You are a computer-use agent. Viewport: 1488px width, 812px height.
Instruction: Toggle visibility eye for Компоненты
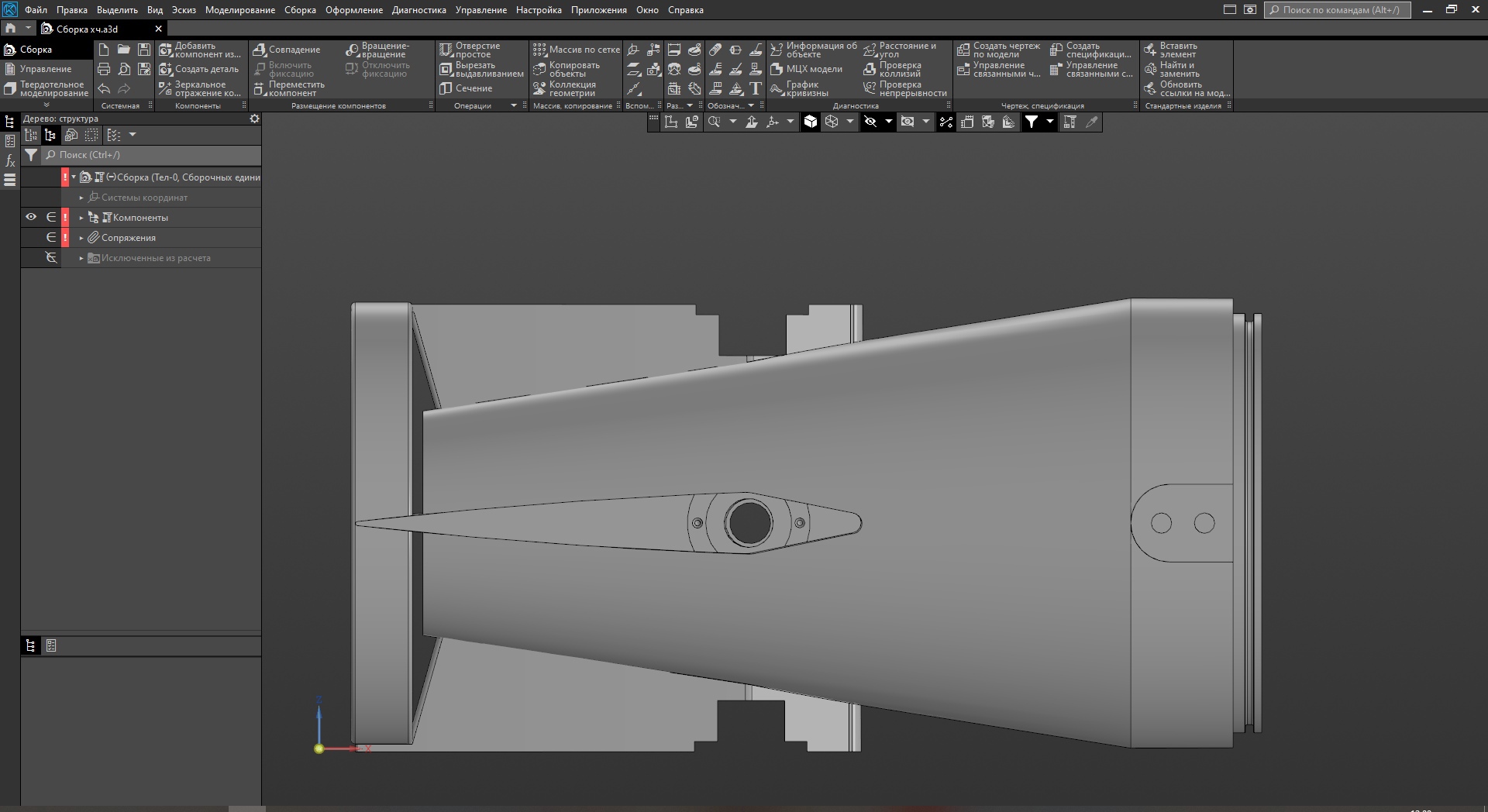31,217
